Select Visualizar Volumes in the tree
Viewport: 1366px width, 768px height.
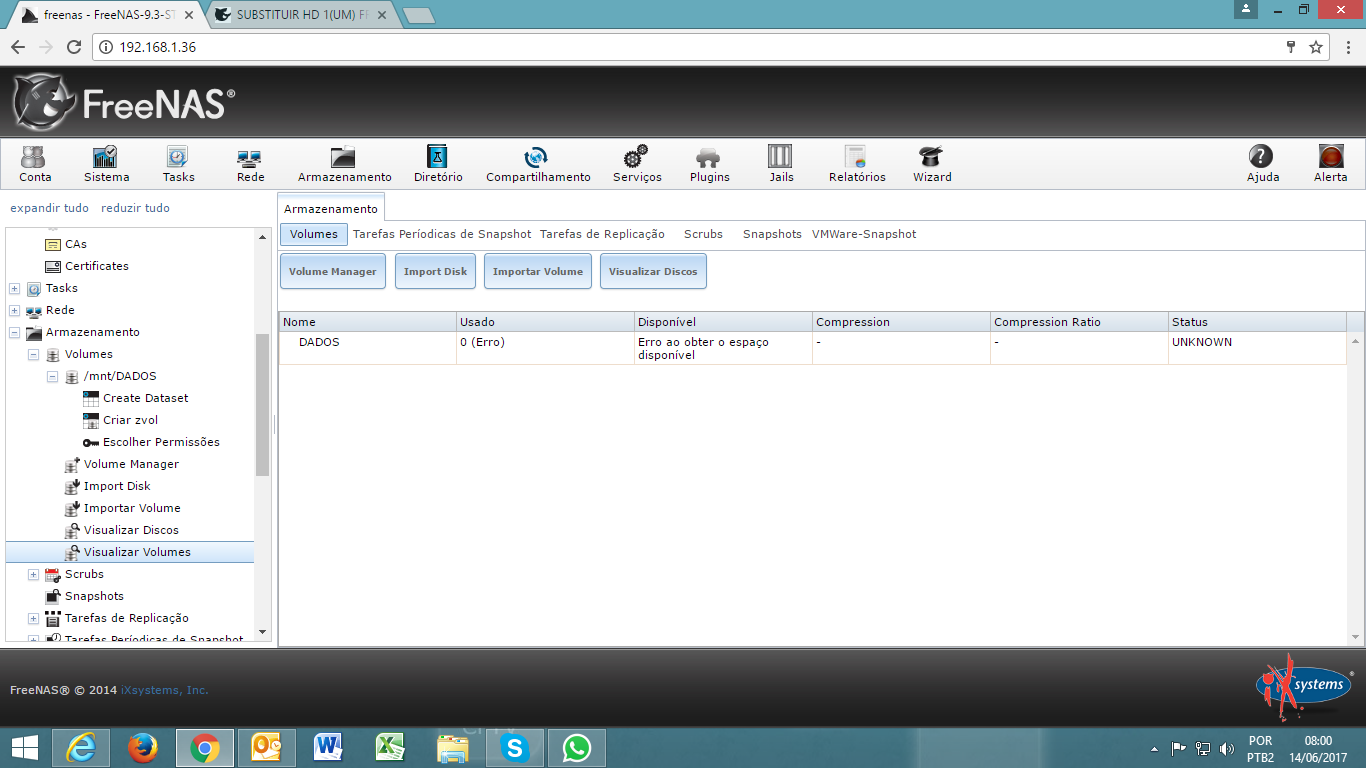[130, 552]
